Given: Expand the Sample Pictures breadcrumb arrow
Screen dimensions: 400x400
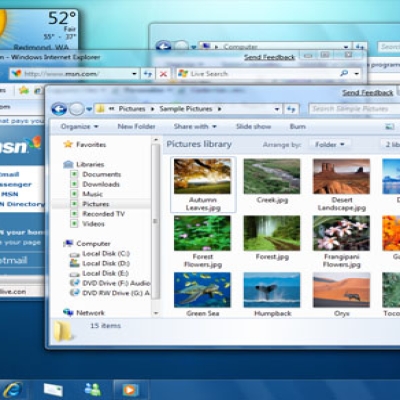Looking at the screenshot, I should [220, 109].
